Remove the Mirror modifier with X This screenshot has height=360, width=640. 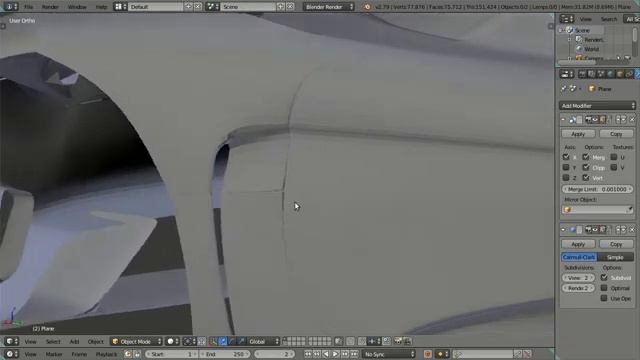[632, 120]
